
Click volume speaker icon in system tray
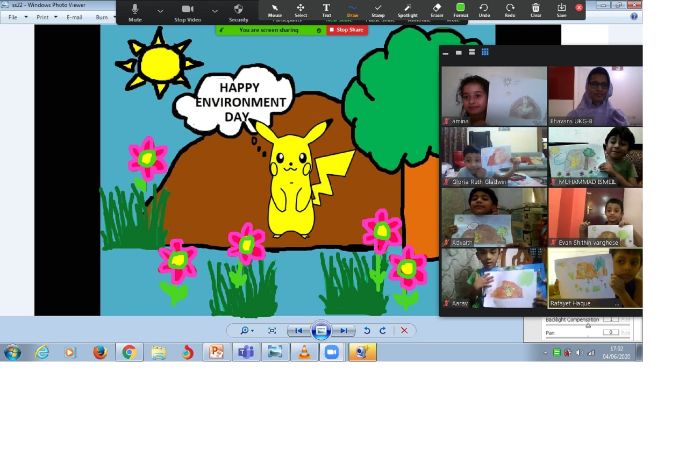point(579,353)
